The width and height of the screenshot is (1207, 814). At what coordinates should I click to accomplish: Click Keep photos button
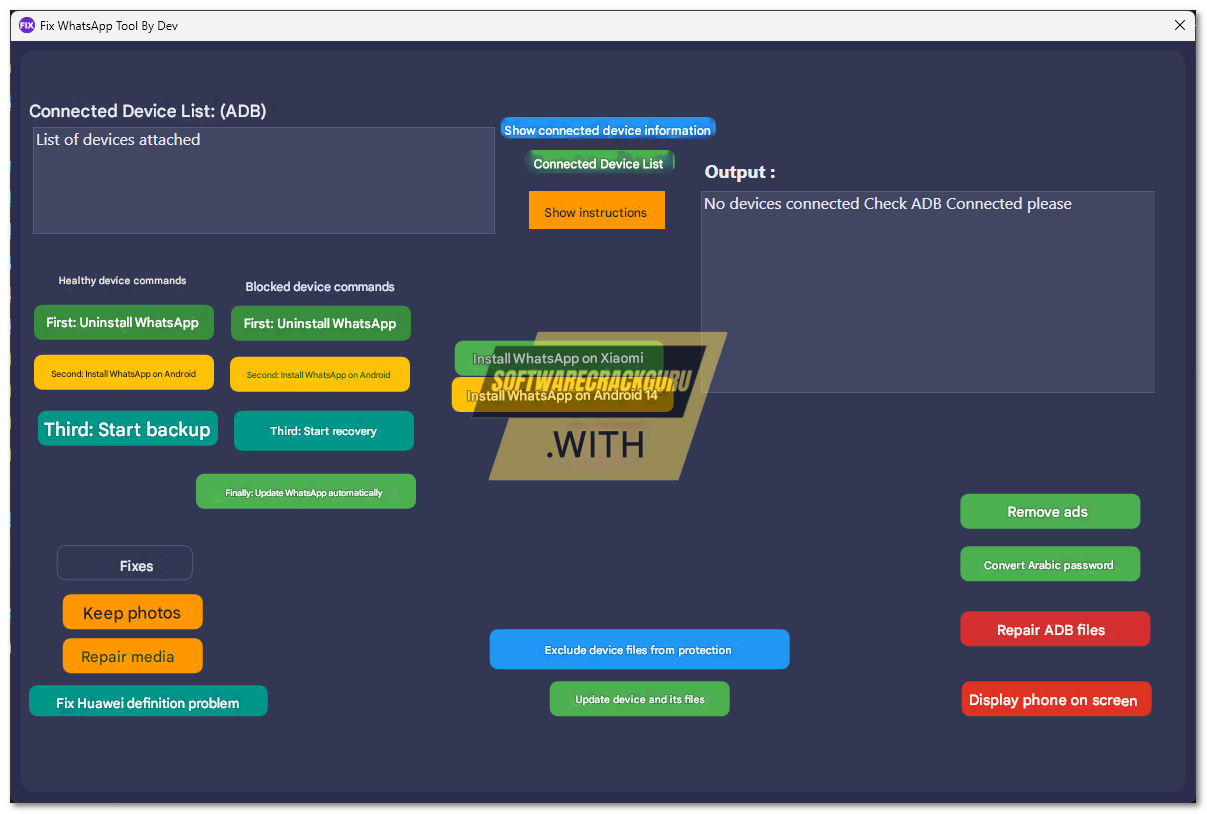coord(132,613)
